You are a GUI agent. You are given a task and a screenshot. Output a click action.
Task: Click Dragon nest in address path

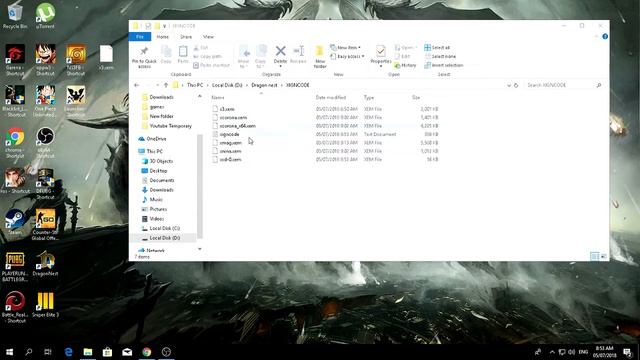coord(264,85)
